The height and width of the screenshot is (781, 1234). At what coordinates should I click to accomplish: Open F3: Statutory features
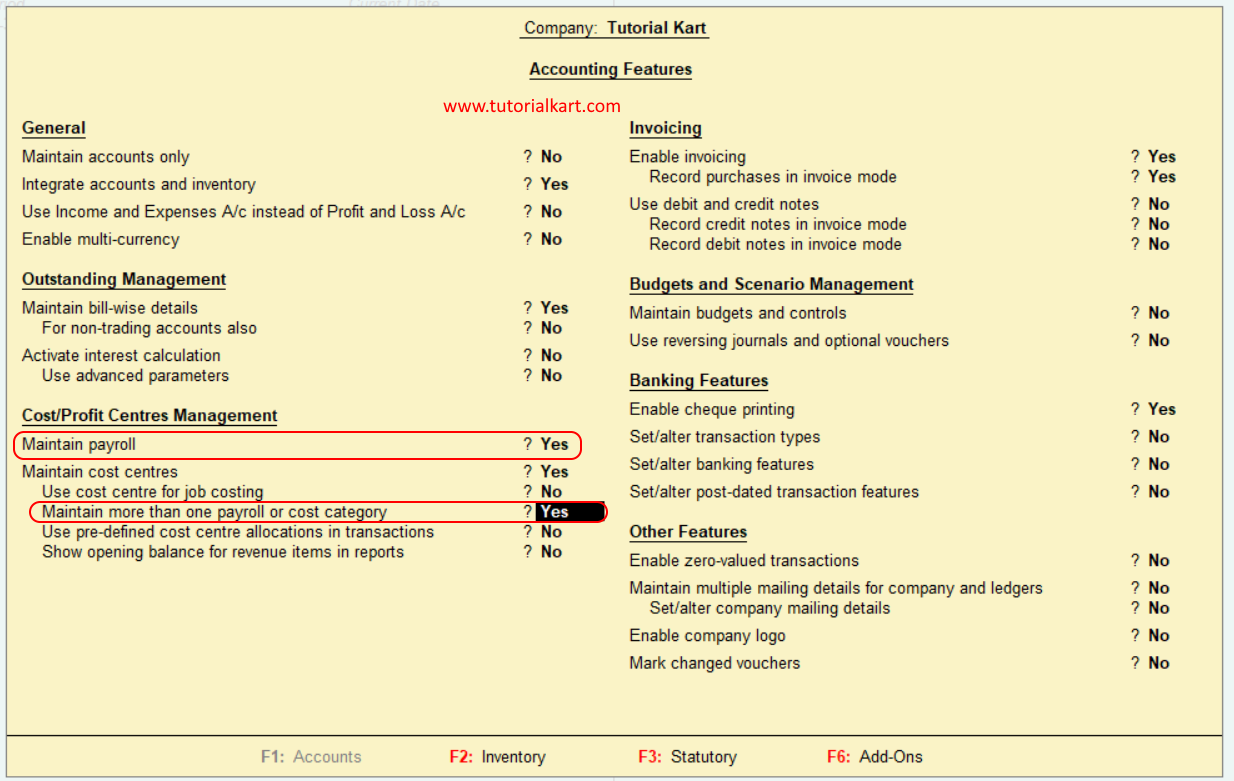[687, 757]
